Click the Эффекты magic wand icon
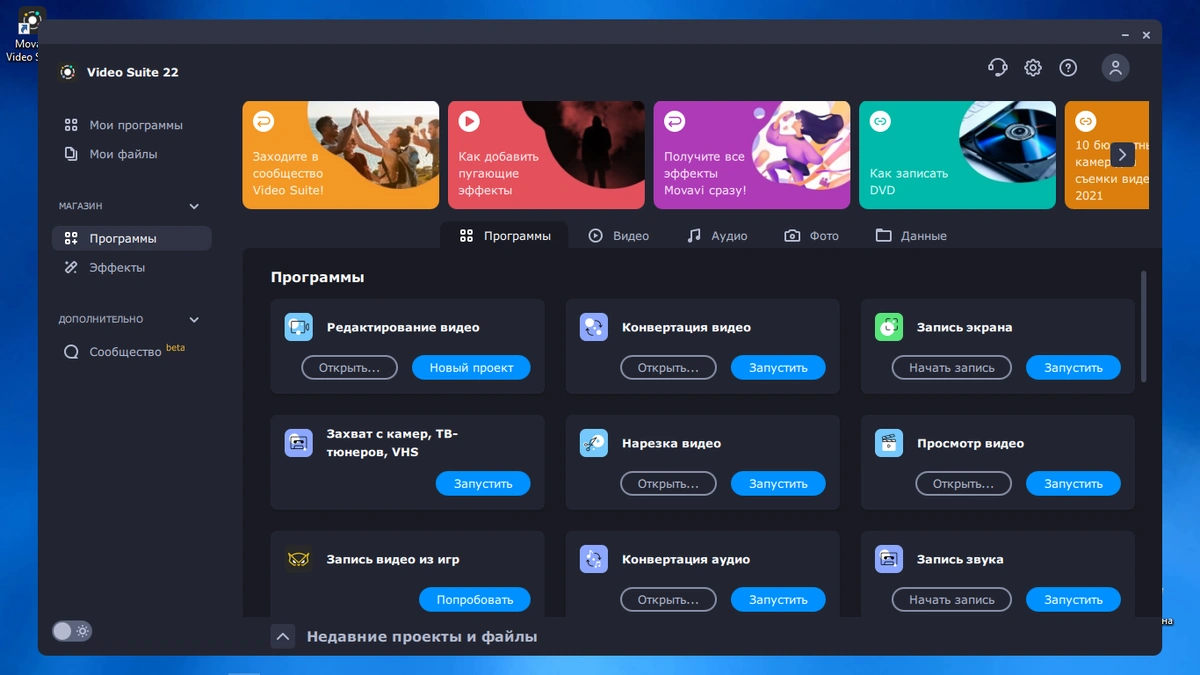 coord(71,267)
